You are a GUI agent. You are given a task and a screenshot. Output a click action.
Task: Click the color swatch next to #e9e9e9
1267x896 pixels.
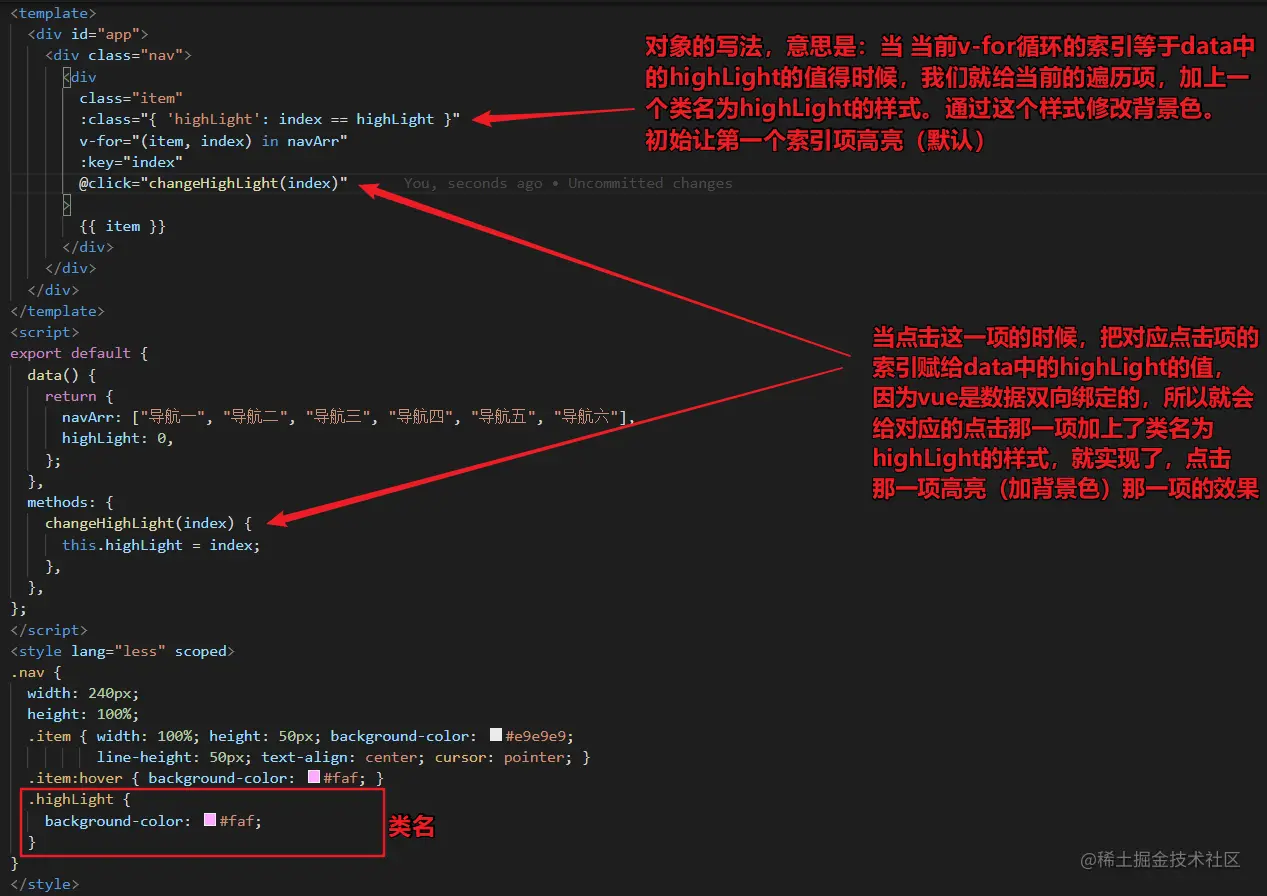tap(495, 735)
